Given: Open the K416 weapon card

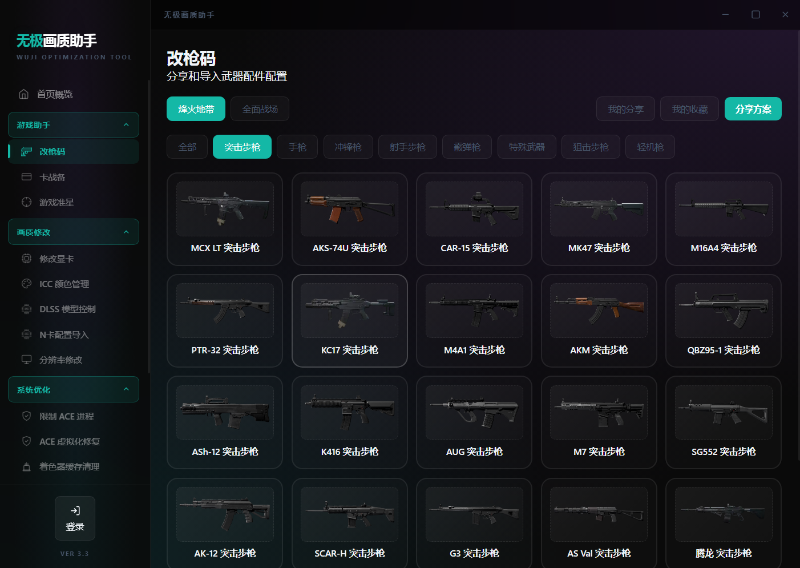Looking at the screenshot, I should (349, 423).
